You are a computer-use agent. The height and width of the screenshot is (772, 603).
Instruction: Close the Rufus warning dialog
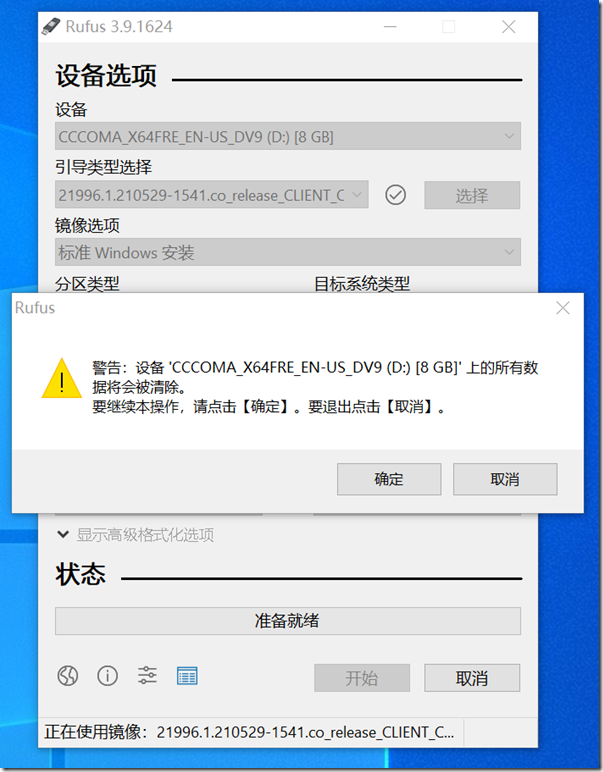click(563, 308)
